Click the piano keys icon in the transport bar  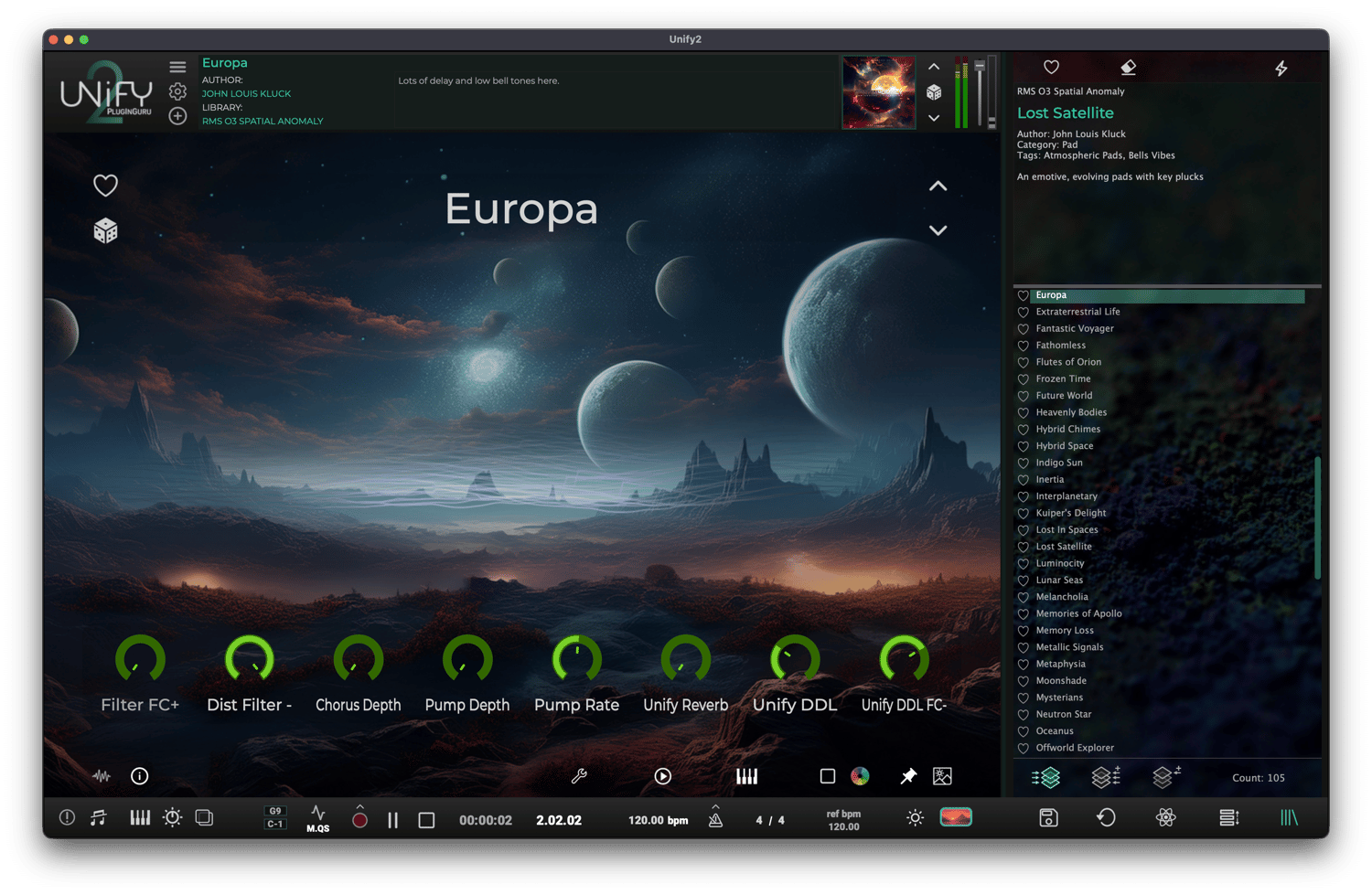click(x=140, y=817)
